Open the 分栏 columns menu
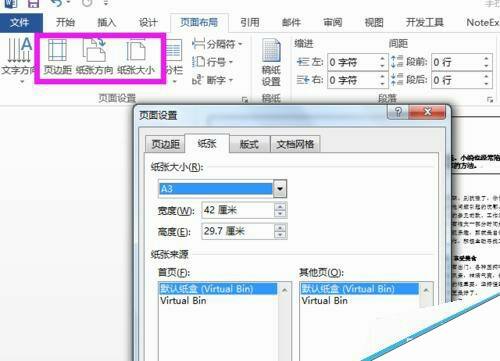 pyautogui.click(x=174, y=60)
